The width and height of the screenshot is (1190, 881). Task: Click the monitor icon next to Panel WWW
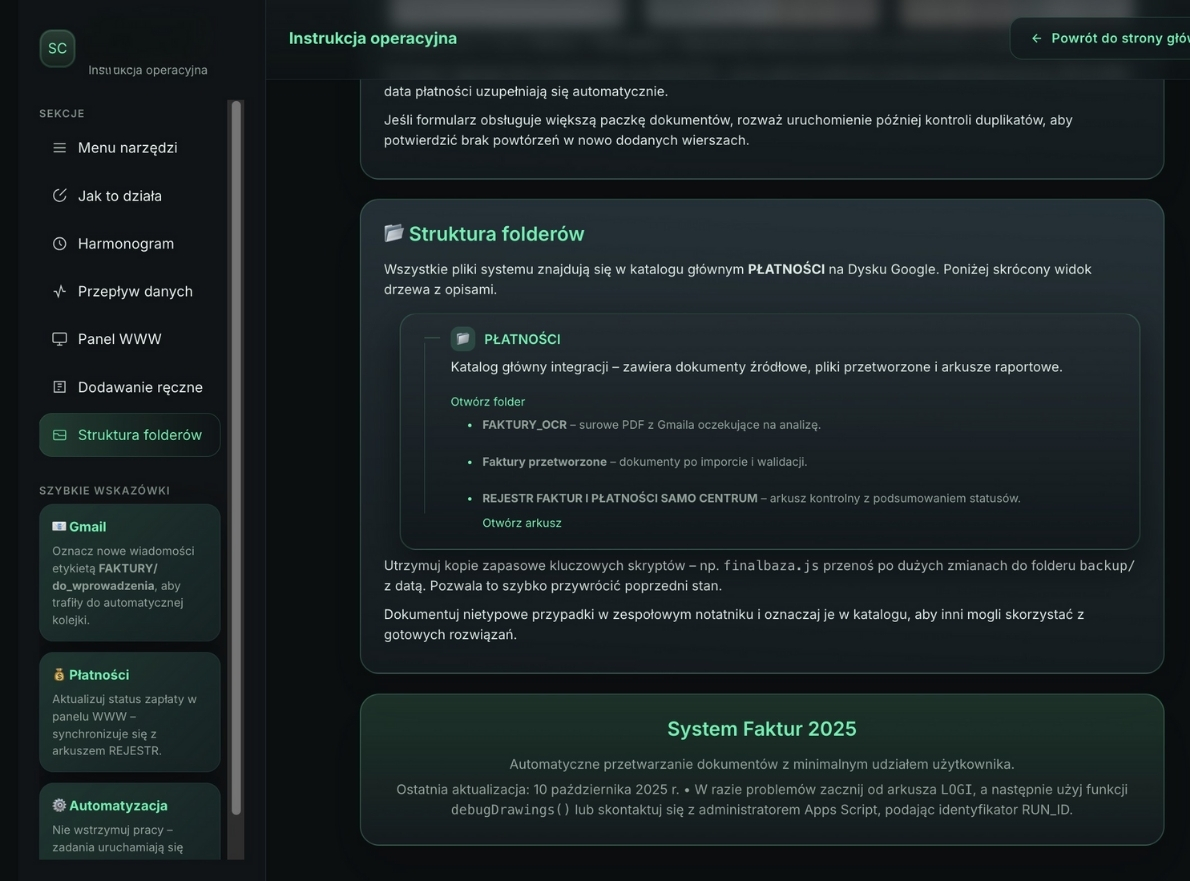click(60, 339)
